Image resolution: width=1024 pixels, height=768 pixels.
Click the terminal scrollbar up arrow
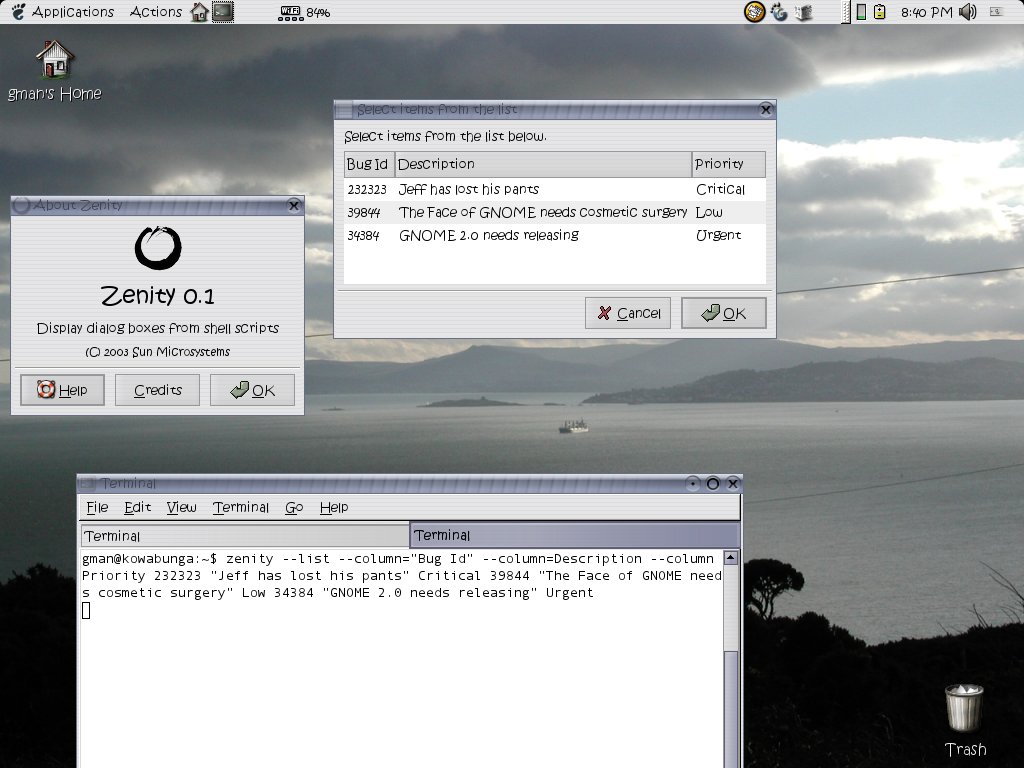click(731, 558)
